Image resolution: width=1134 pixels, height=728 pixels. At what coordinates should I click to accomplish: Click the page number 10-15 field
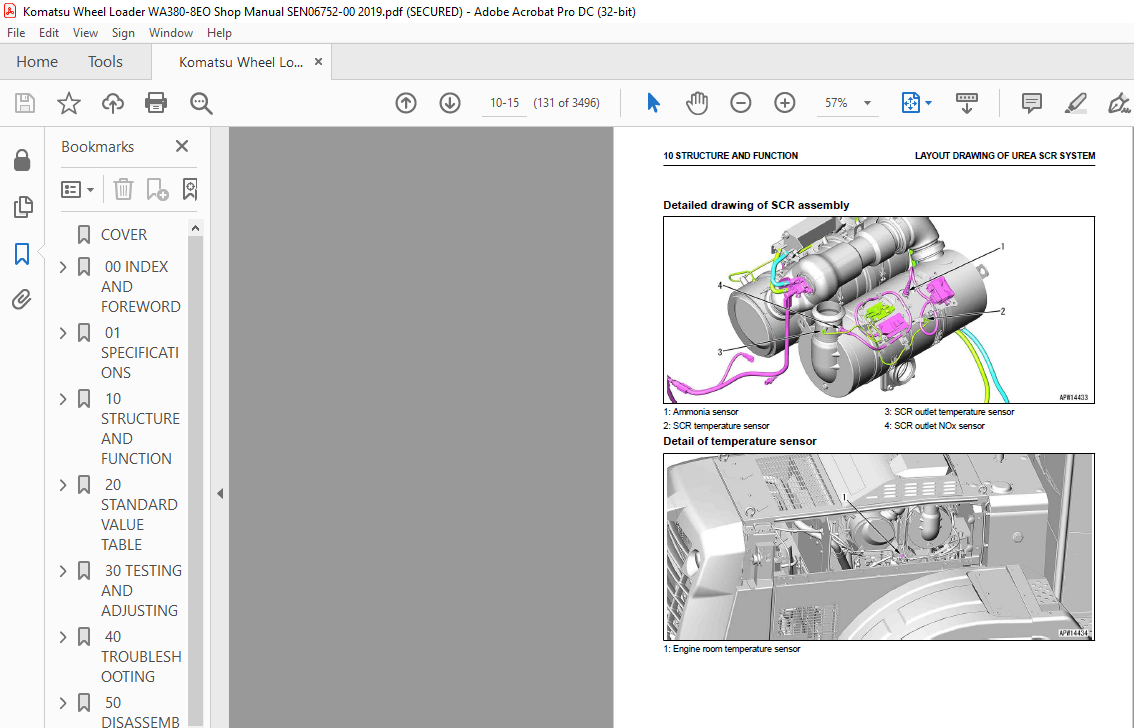[504, 103]
